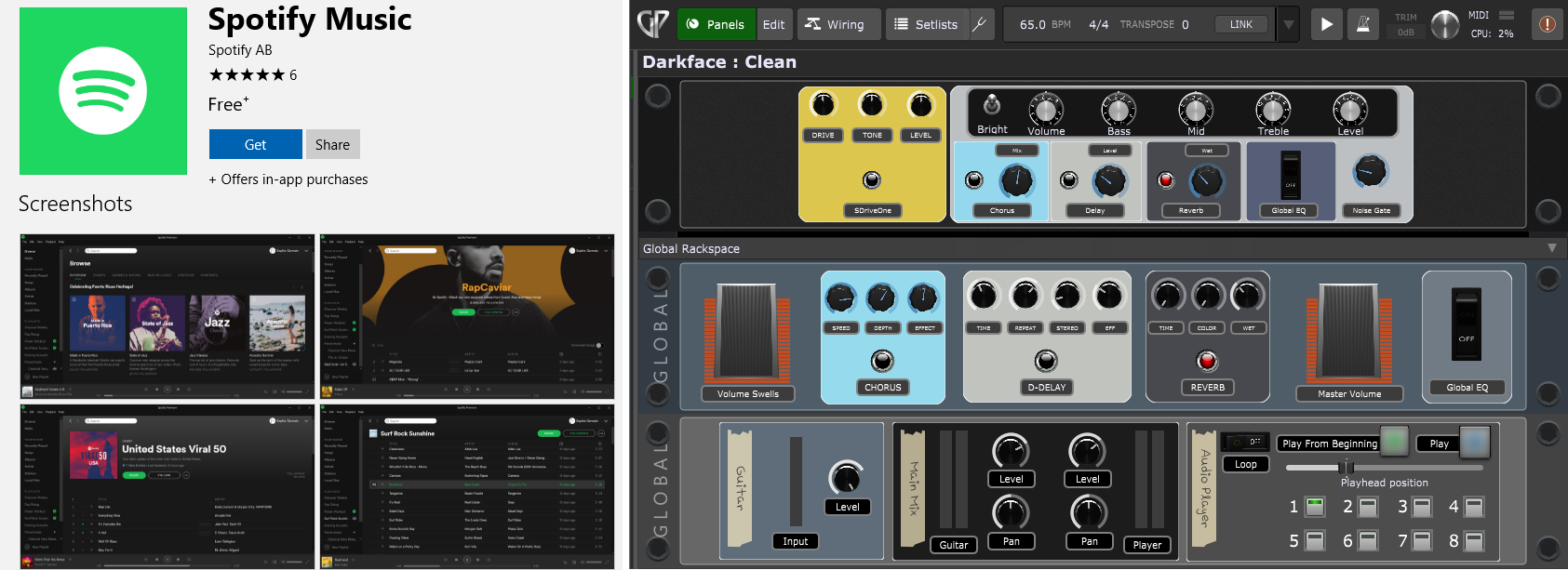Click the red alert panic icon

[1547, 24]
